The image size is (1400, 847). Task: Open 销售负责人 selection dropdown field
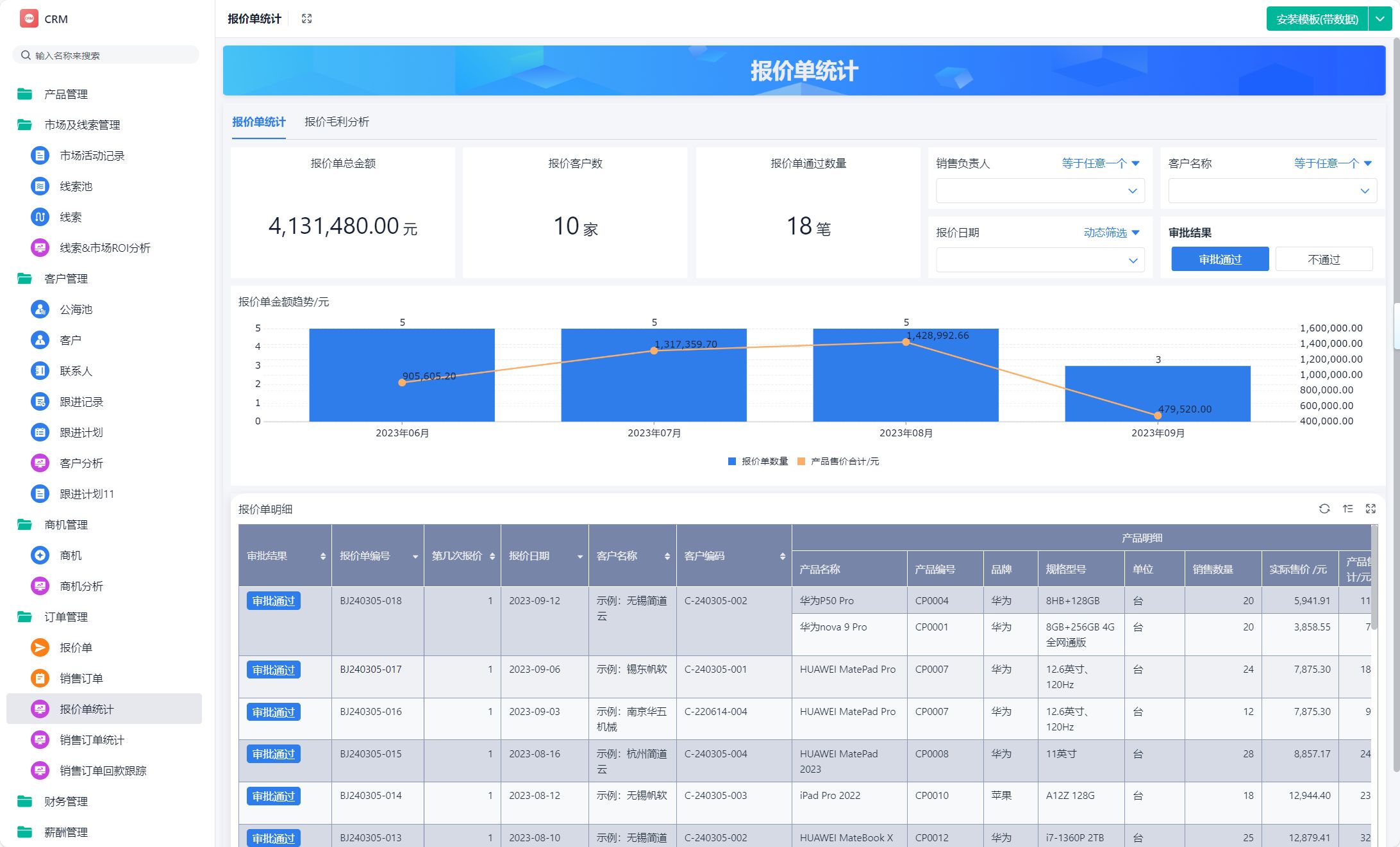(1040, 191)
